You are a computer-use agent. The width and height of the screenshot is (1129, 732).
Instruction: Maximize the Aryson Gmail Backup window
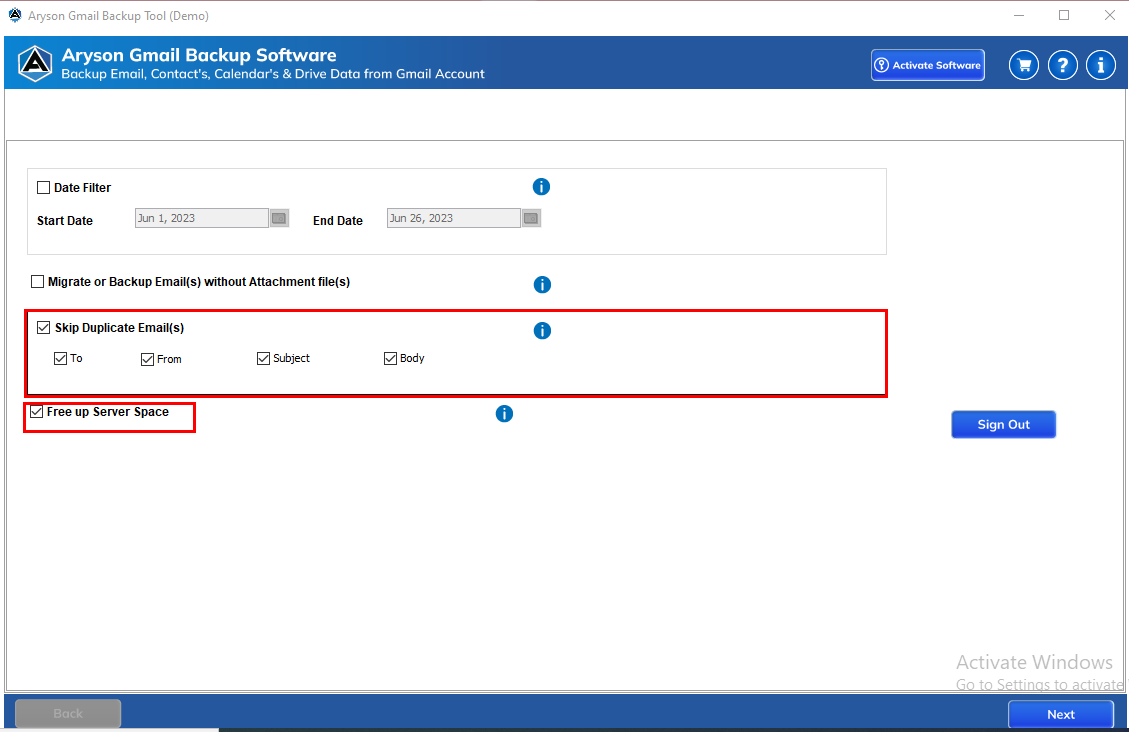(x=1063, y=15)
